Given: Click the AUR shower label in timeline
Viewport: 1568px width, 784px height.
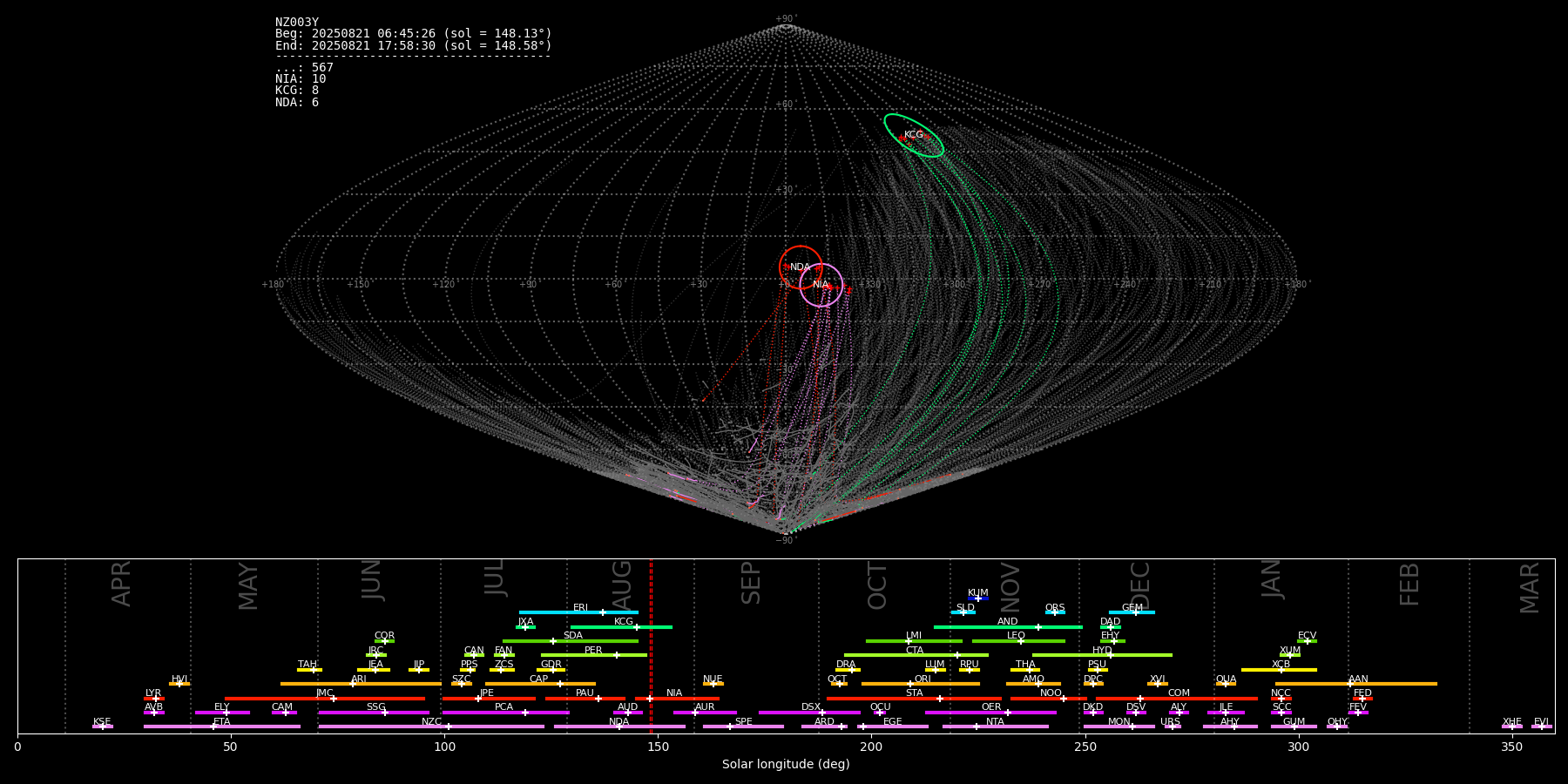Looking at the screenshot, I should (705, 707).
